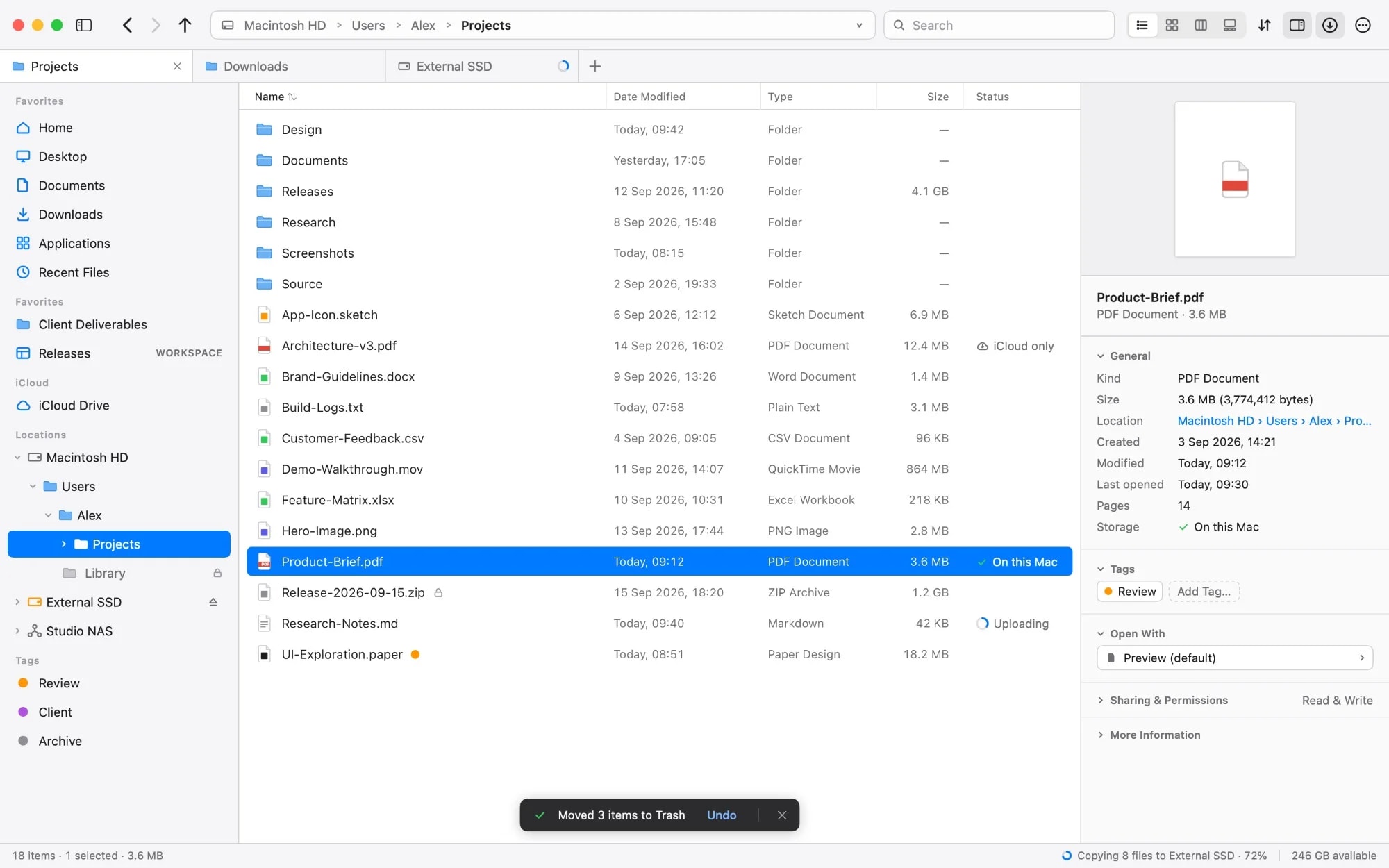Sort by the Name column header
1389x868 pixels.
[x=422, y=97]
